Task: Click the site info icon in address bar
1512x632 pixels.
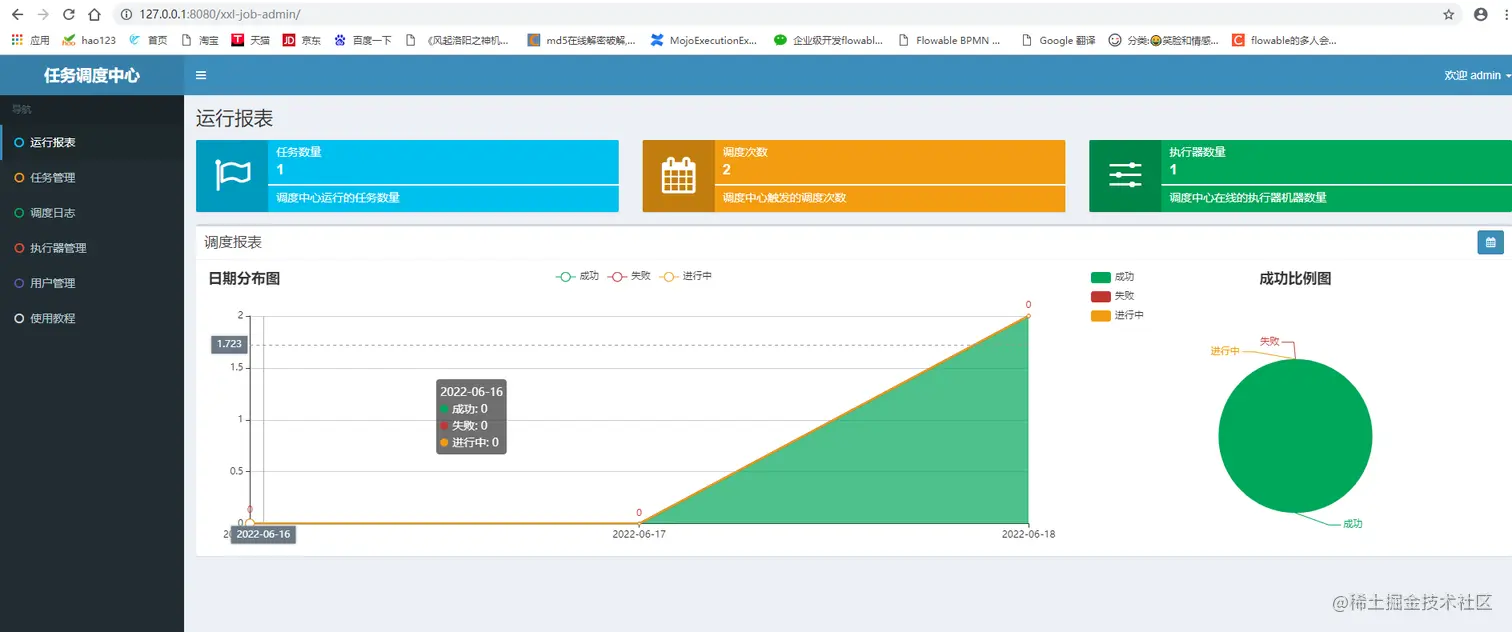Action: click(x=126, y=15)
